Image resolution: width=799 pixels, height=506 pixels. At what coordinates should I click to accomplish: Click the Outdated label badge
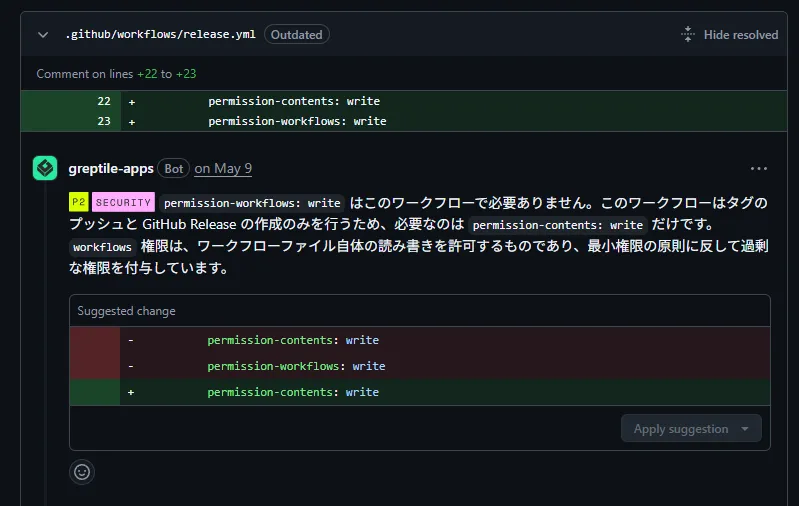[x=297, y=35]
